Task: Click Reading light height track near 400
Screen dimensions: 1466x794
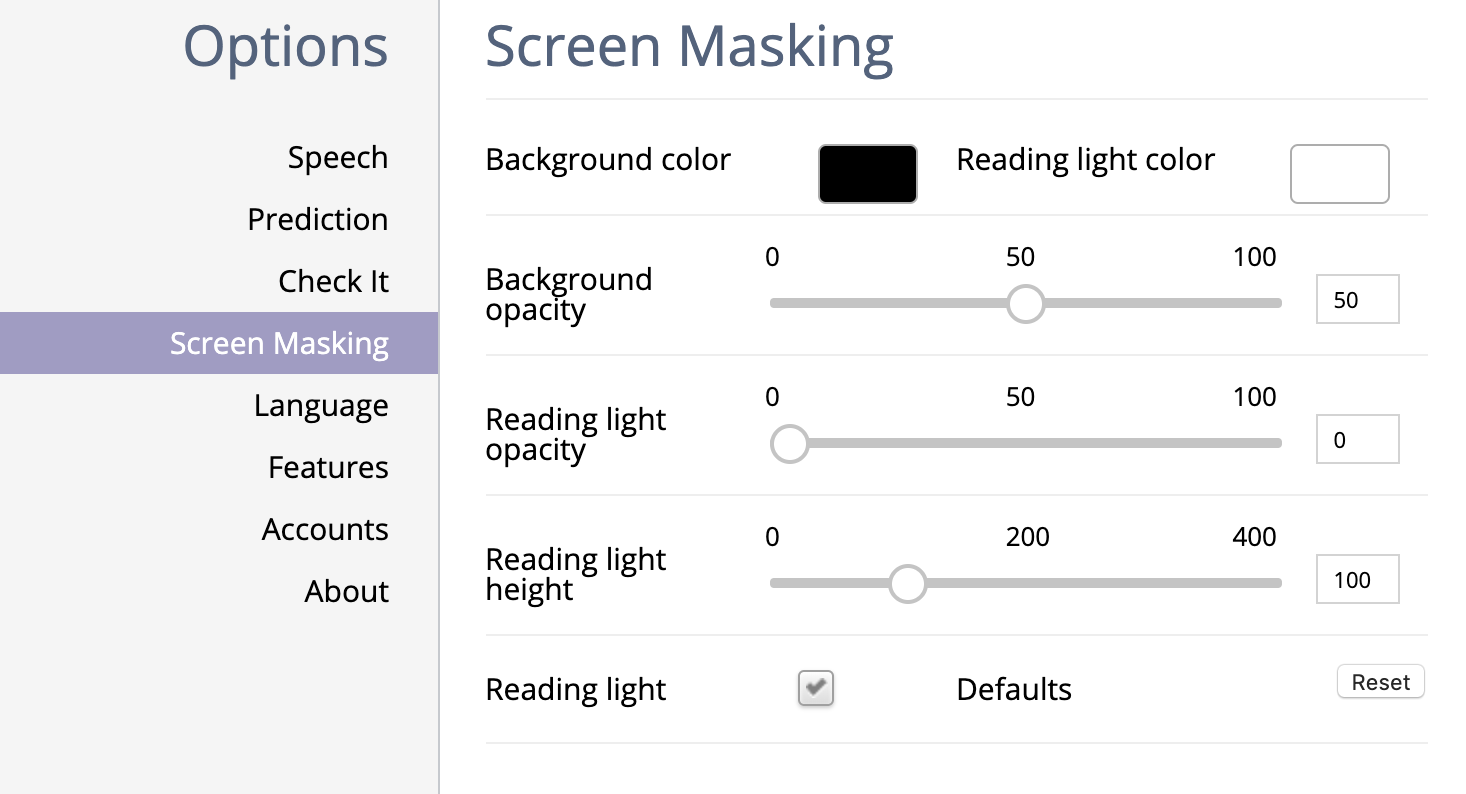Action: 1270,583
